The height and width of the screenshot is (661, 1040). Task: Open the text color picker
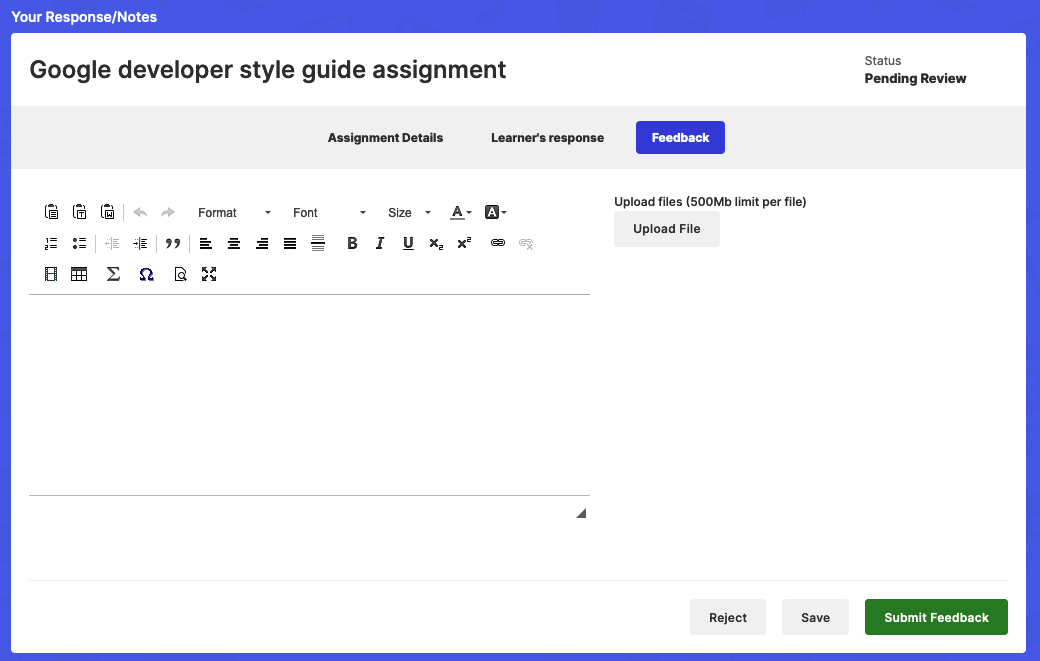(x=461, y=212)
